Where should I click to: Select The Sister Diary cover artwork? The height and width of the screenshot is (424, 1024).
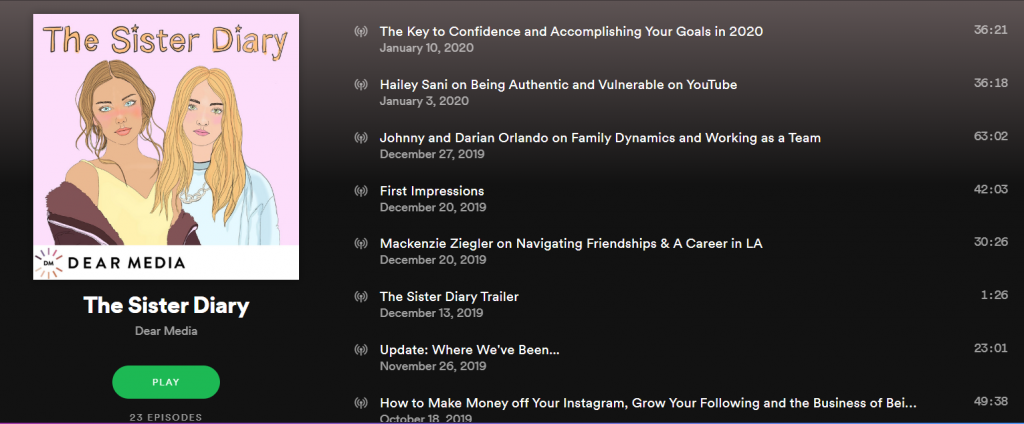pyautogui.click(x=166, y=147)
